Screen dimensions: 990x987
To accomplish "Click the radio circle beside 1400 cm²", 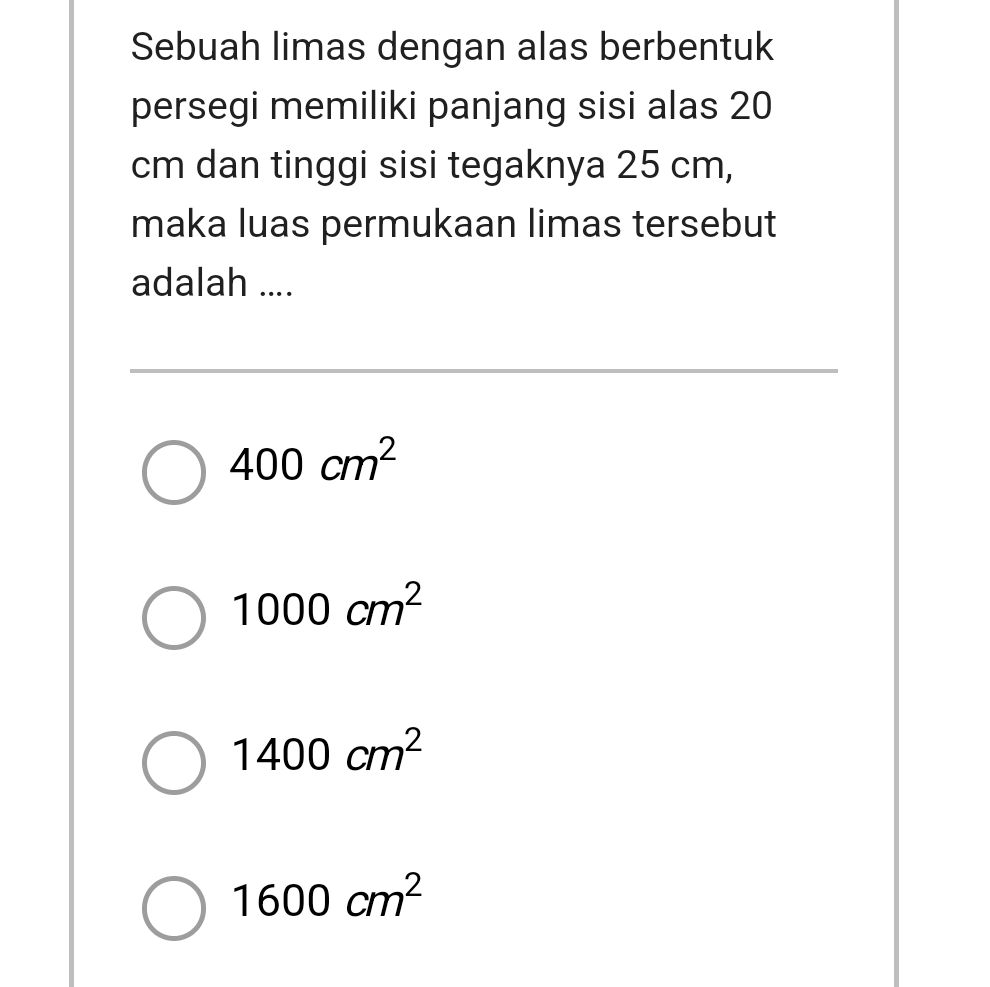I will coord(173,764).
